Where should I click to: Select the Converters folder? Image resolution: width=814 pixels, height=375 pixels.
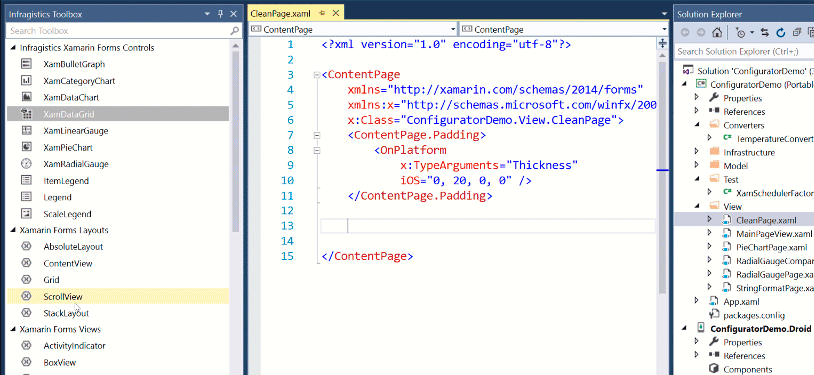(743, 125)
